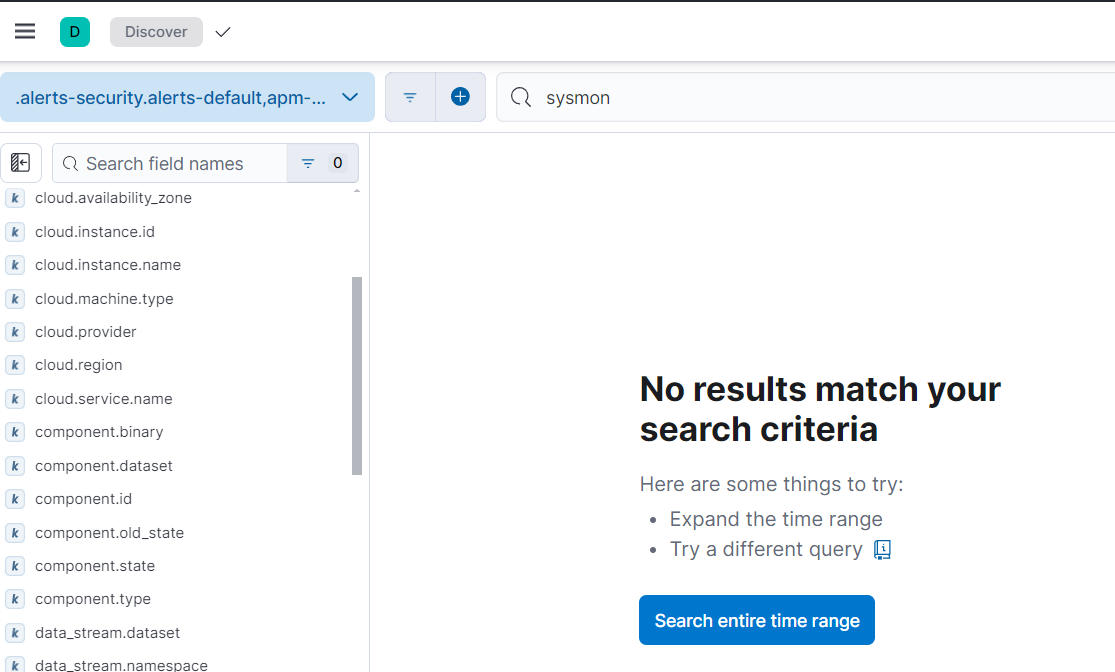
Task: Click the Search field names box
Action: pos(170,163)
